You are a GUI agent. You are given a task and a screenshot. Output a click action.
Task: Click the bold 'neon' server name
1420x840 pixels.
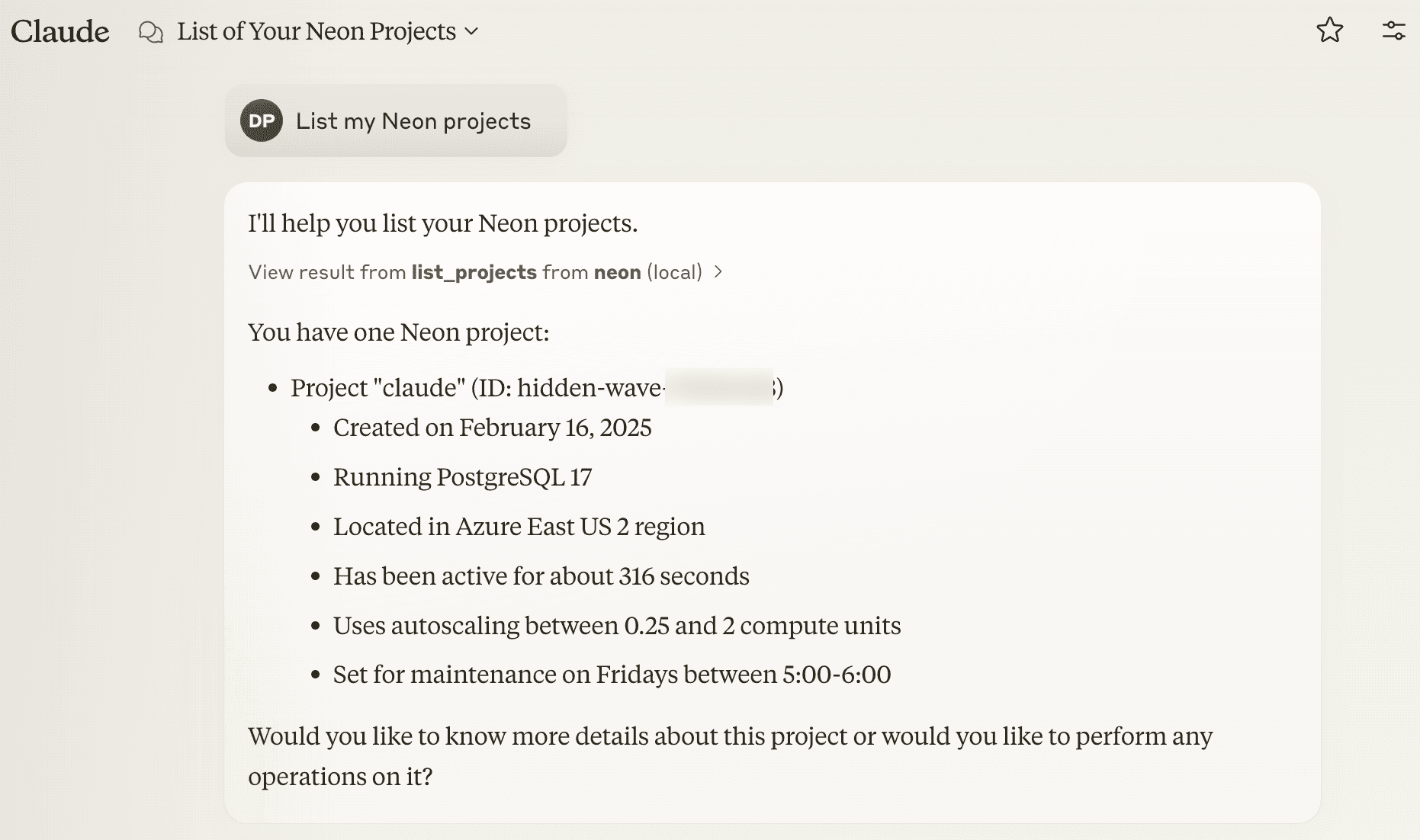617,272
